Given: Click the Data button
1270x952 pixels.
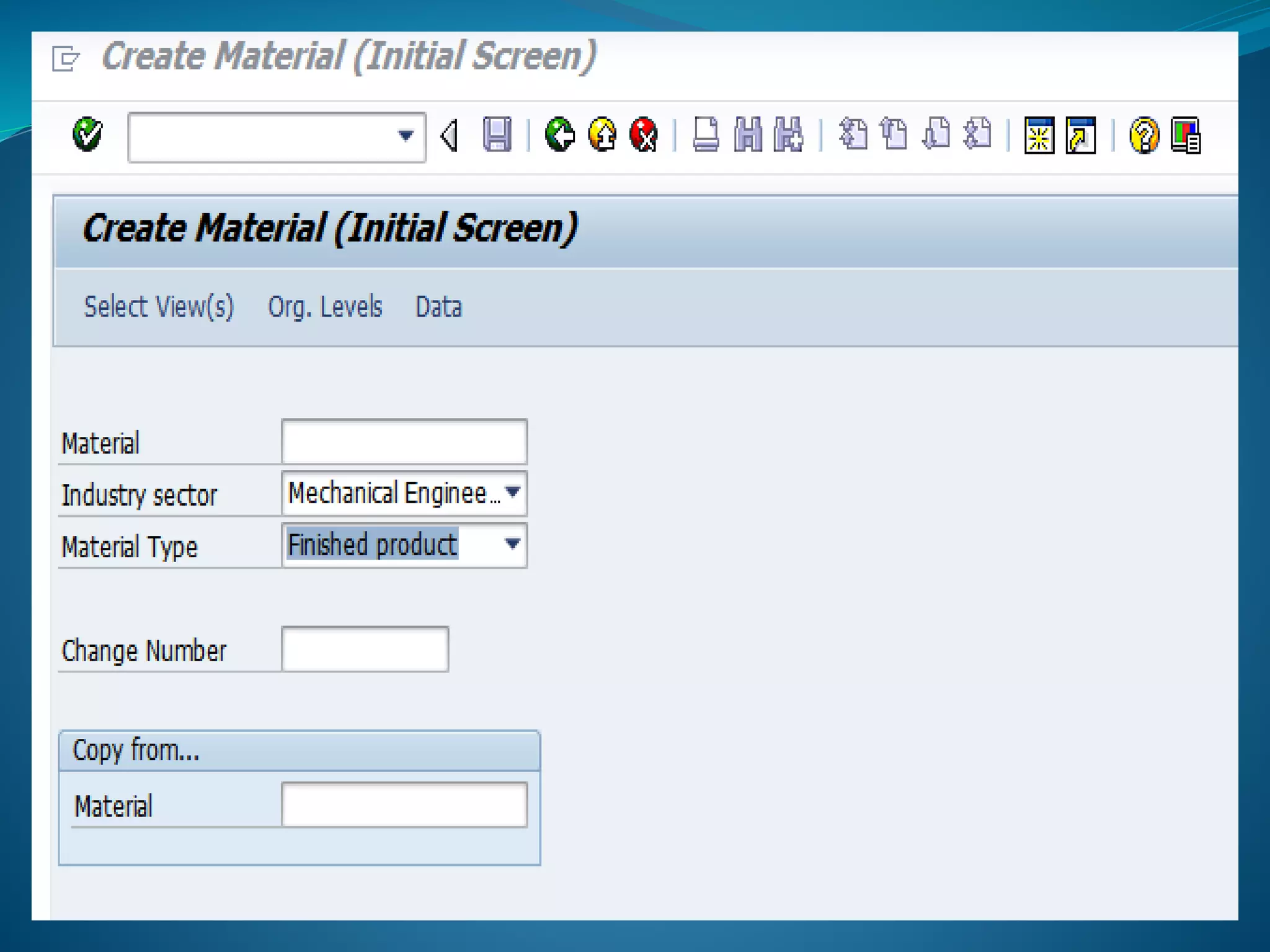Looking at the screenshot, I should [438, 307].
